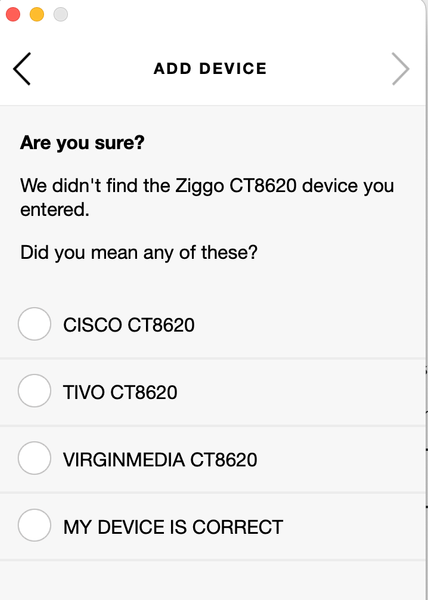
Task: Click the TIVO CT8620 label text
Action: [x=120, y=393]
